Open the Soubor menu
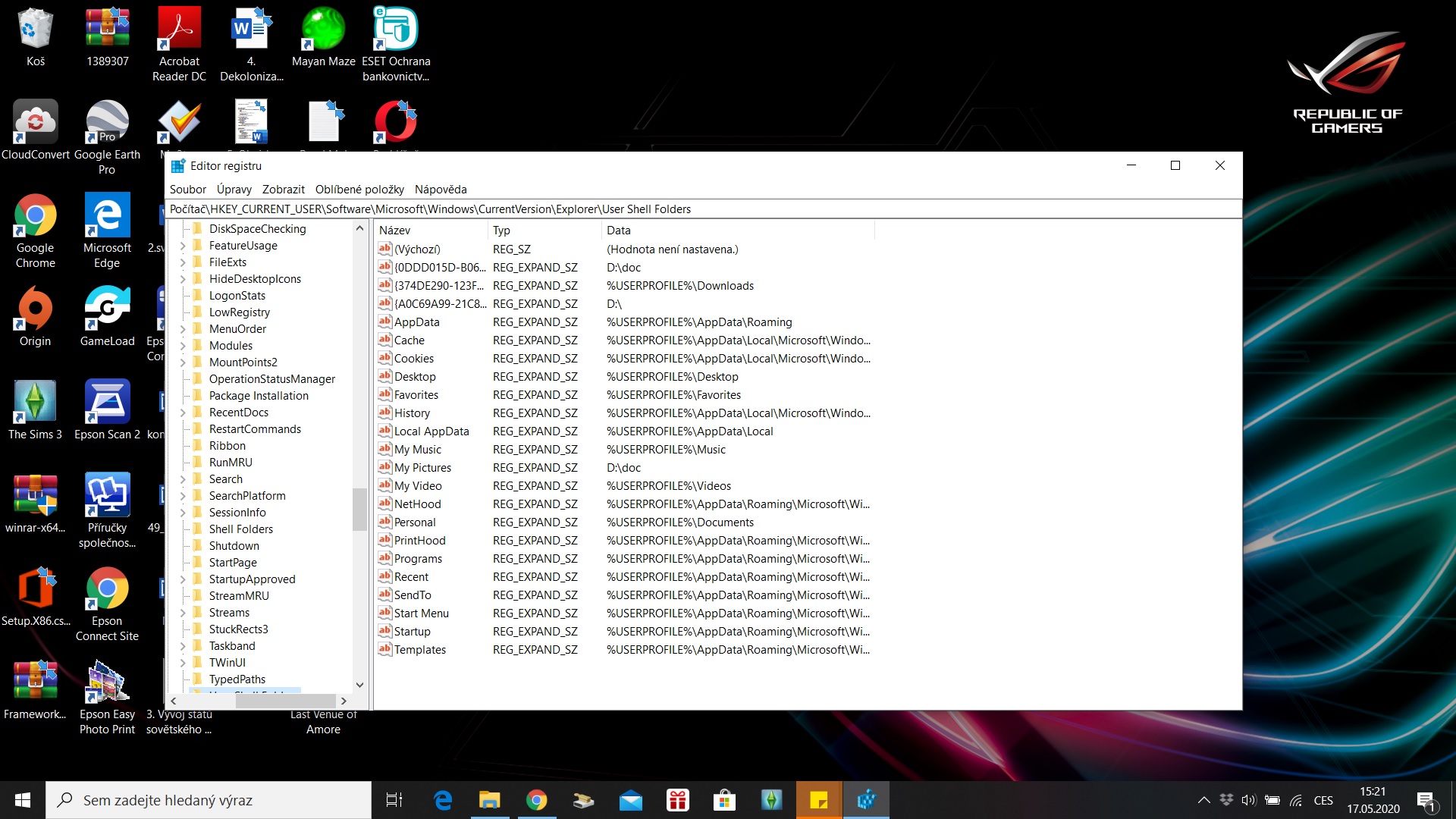1456x819 pixels. click(x=187, y=190)
